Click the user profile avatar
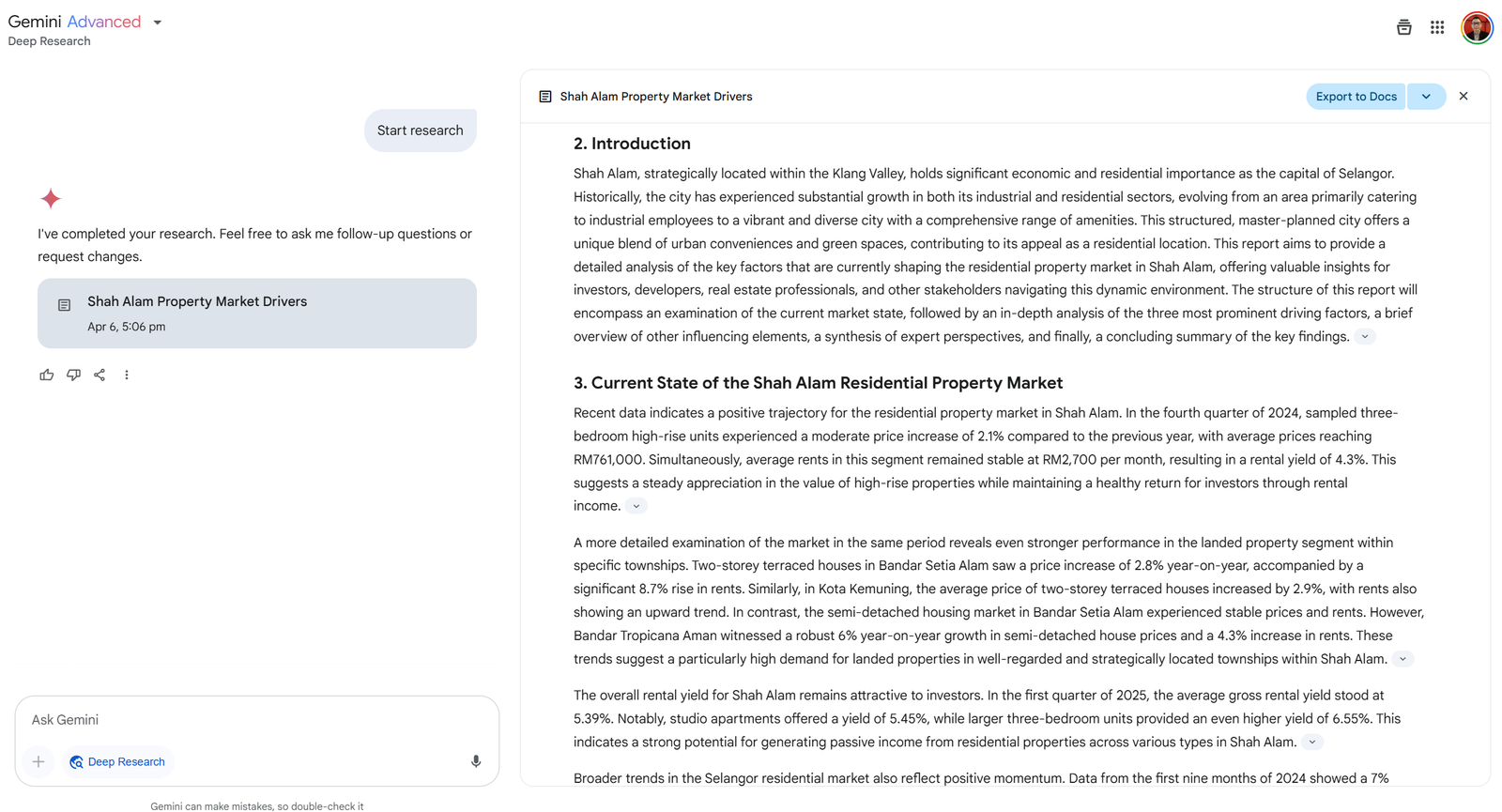 tap(1477, 27)
